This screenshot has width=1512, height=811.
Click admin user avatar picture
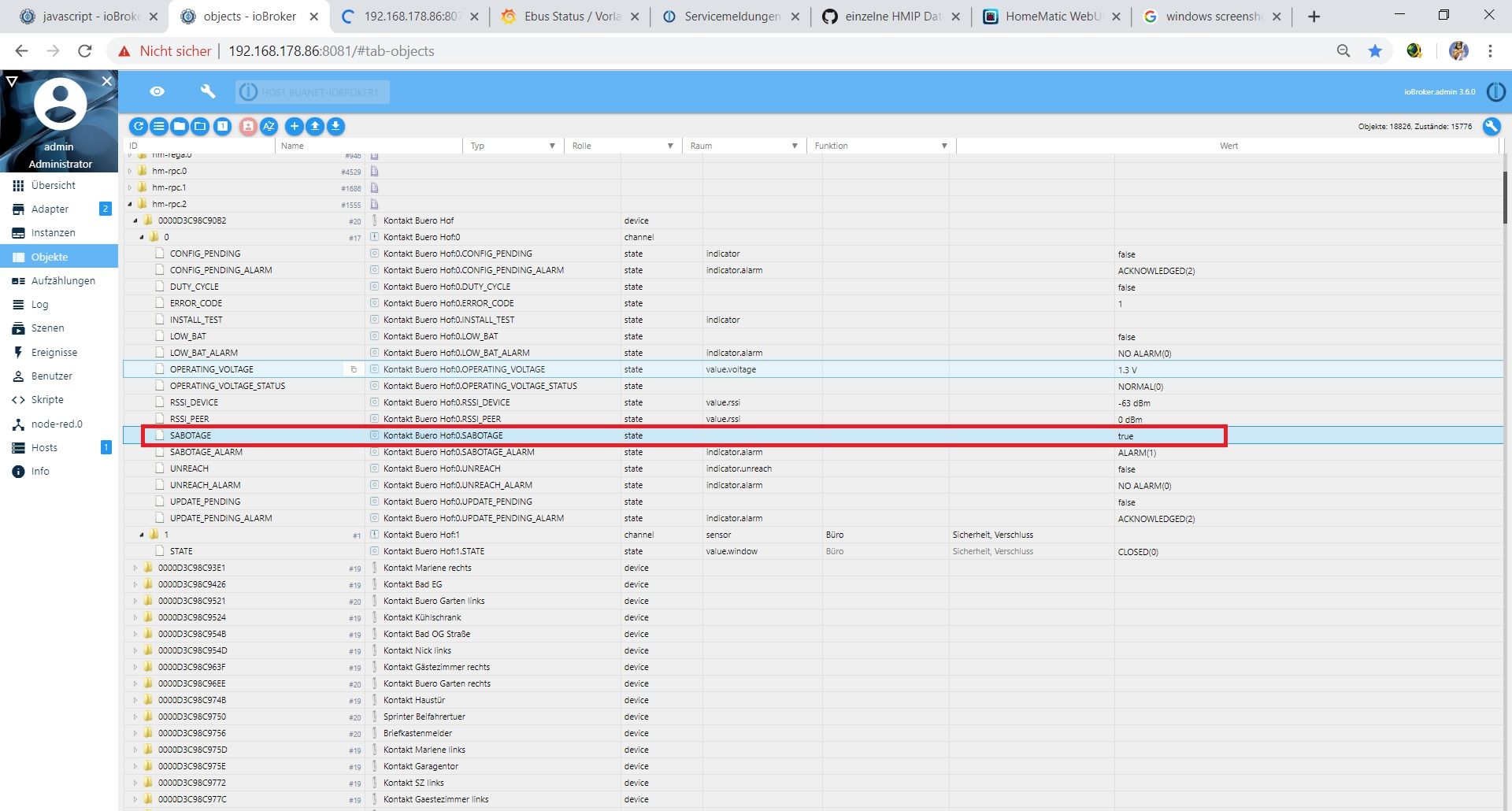(60, 105)
